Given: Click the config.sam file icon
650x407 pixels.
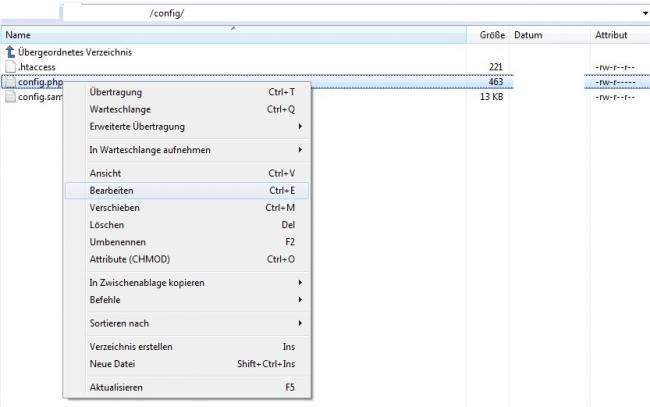Looking at the screenshot, I should (10, 97).
